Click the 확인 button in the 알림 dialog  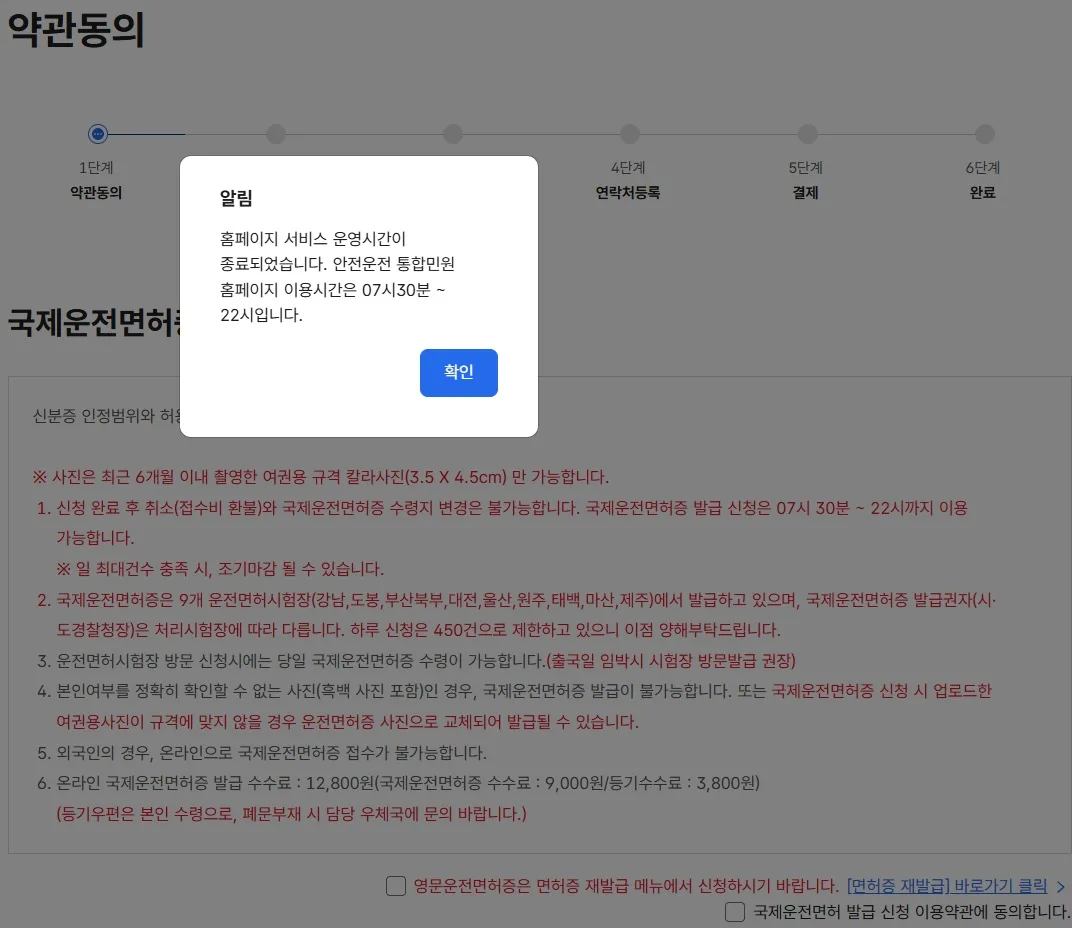pyautogui.click(x=459, y=373)
